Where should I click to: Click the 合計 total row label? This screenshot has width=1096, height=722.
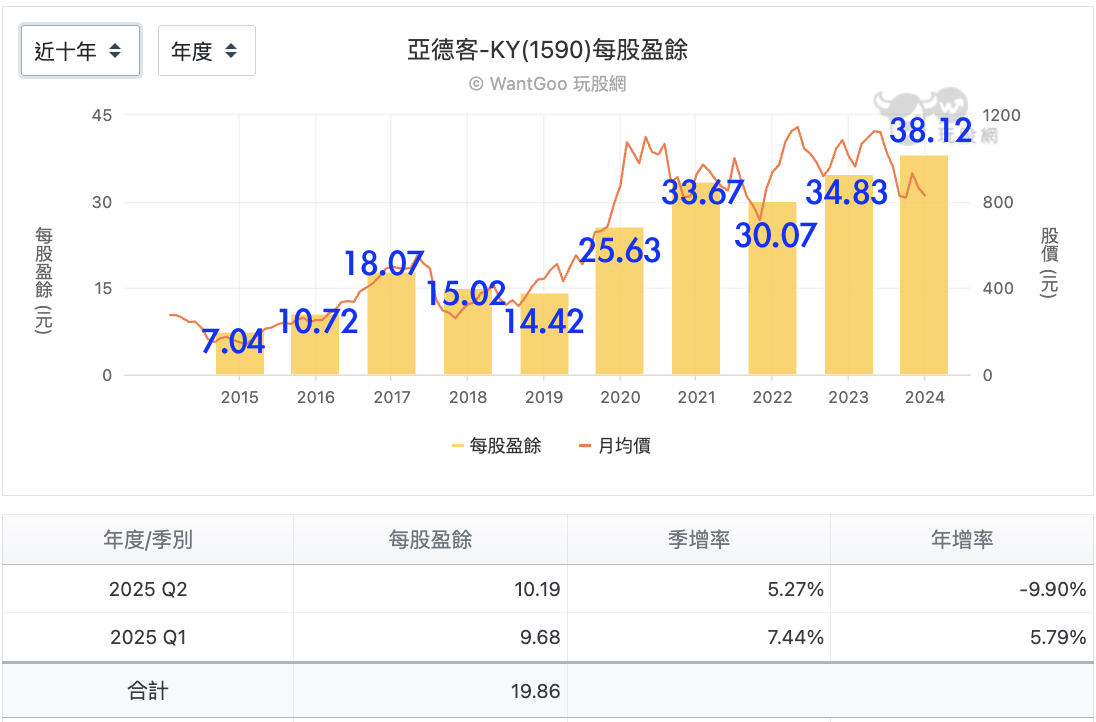pyautogui.click(x=148, y=691)
